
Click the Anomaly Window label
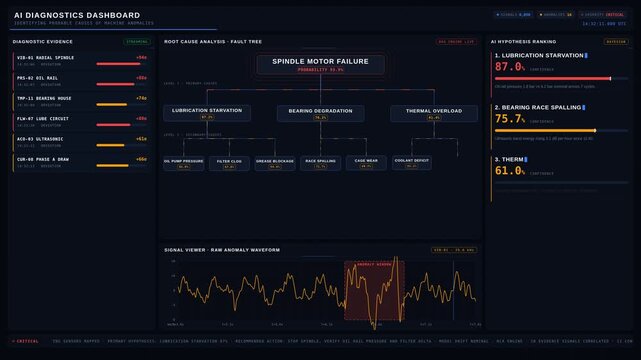point(374,265)
